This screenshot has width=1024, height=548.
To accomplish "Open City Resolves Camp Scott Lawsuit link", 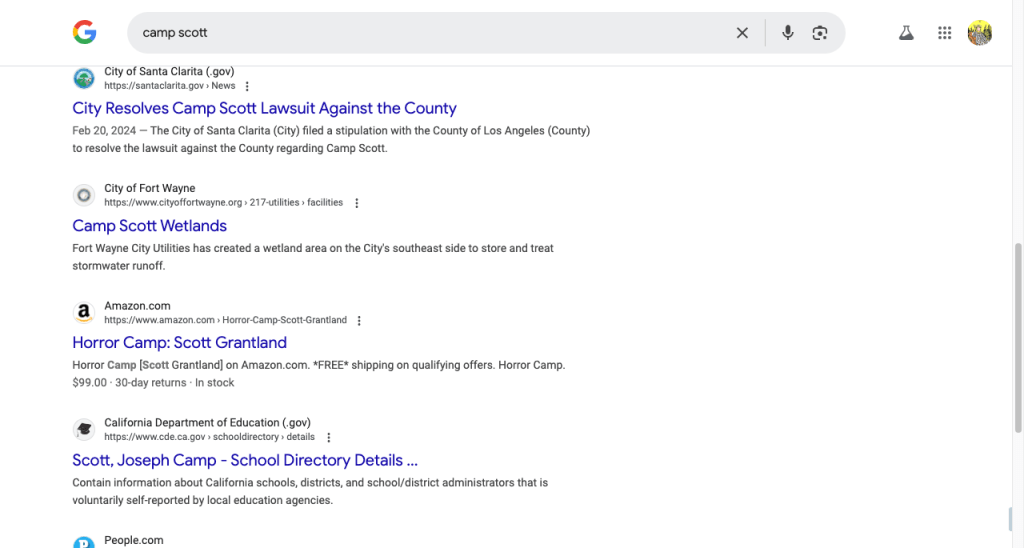I will tap(264, 108).
